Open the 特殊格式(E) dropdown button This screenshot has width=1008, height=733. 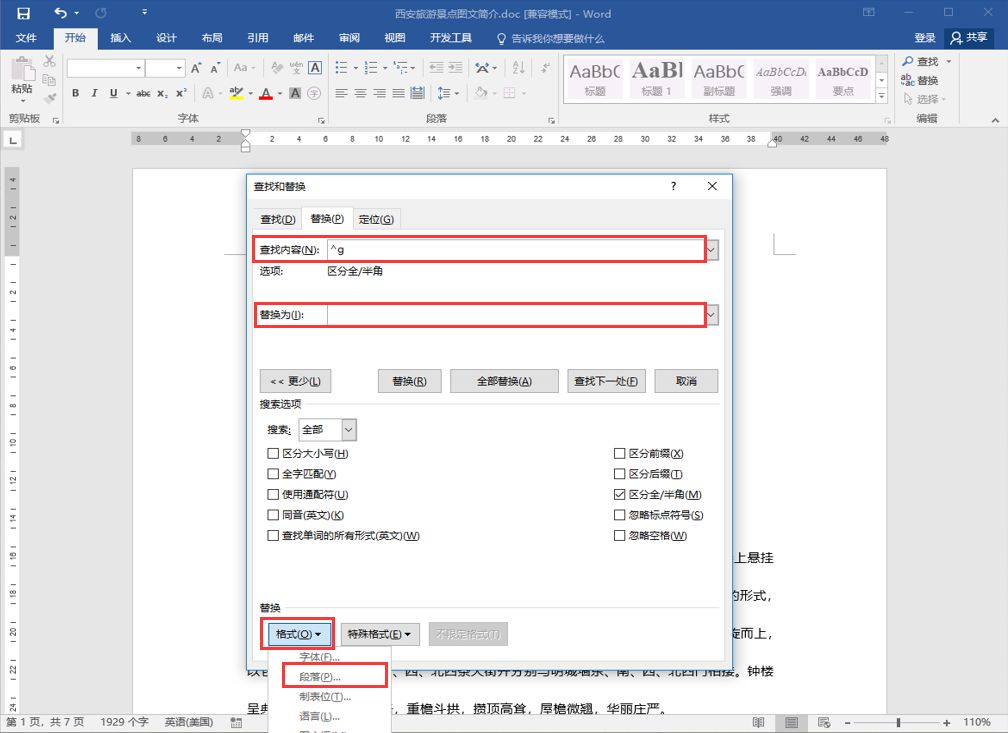click(x=379, y=634)
